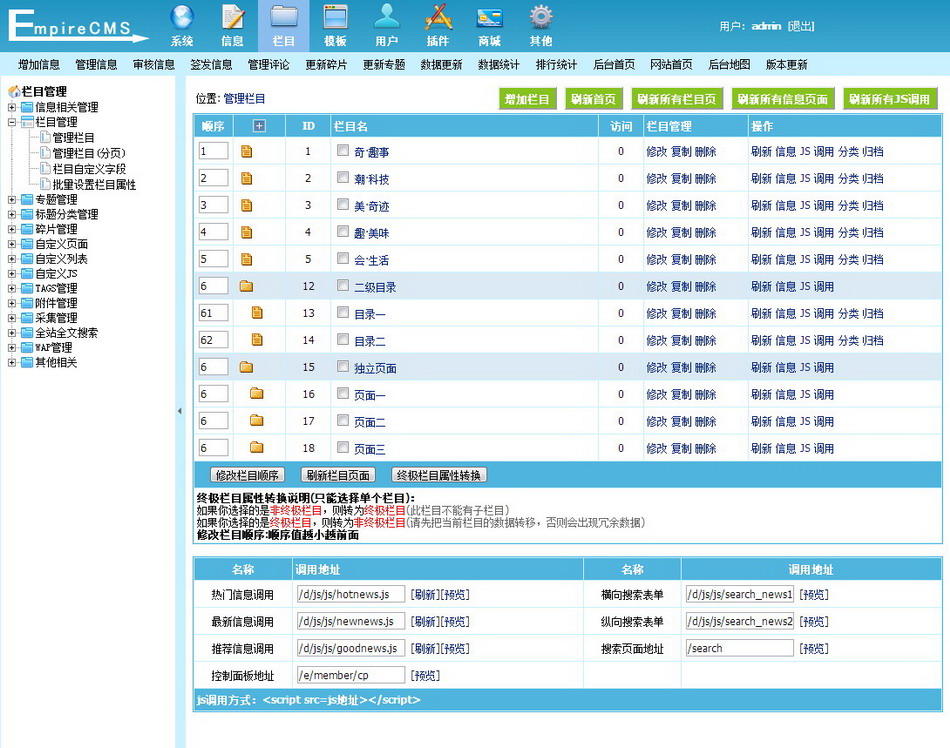950x748 pixels.
Task: Expand the 自定义页面 tree node
Action: 12,243
